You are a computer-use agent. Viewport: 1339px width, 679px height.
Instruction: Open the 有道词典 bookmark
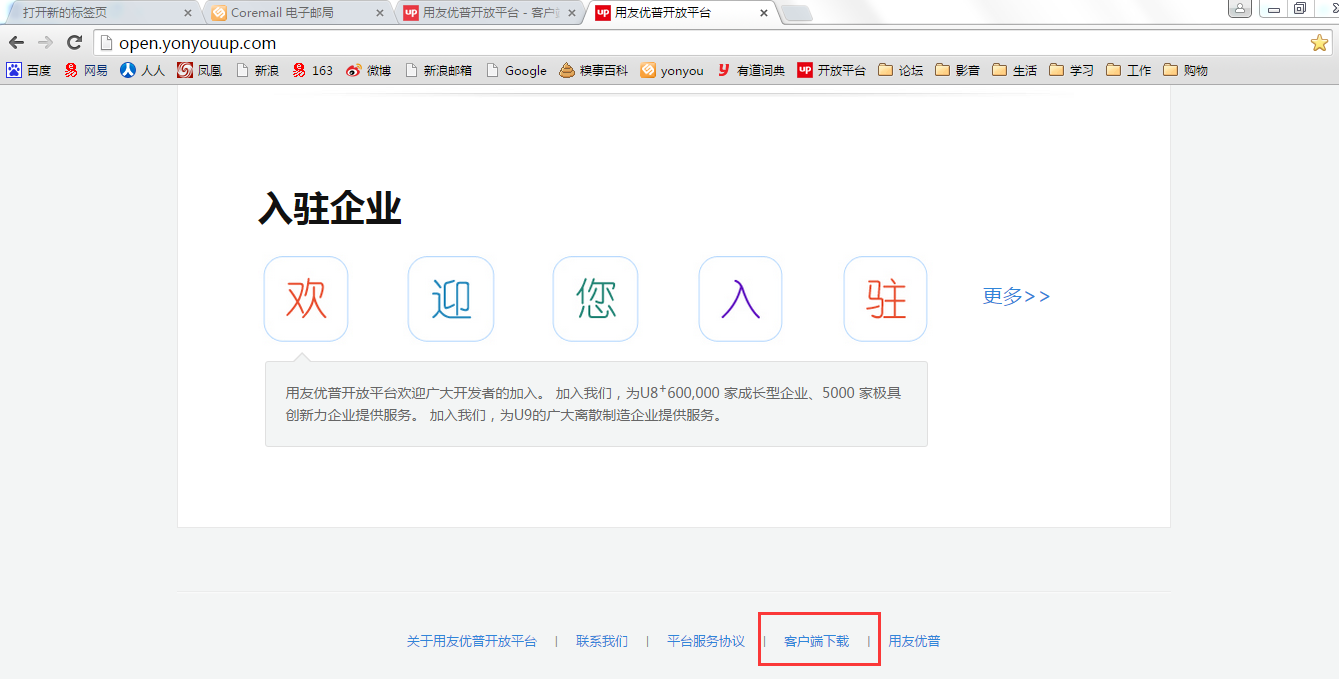tap(751, 70)
